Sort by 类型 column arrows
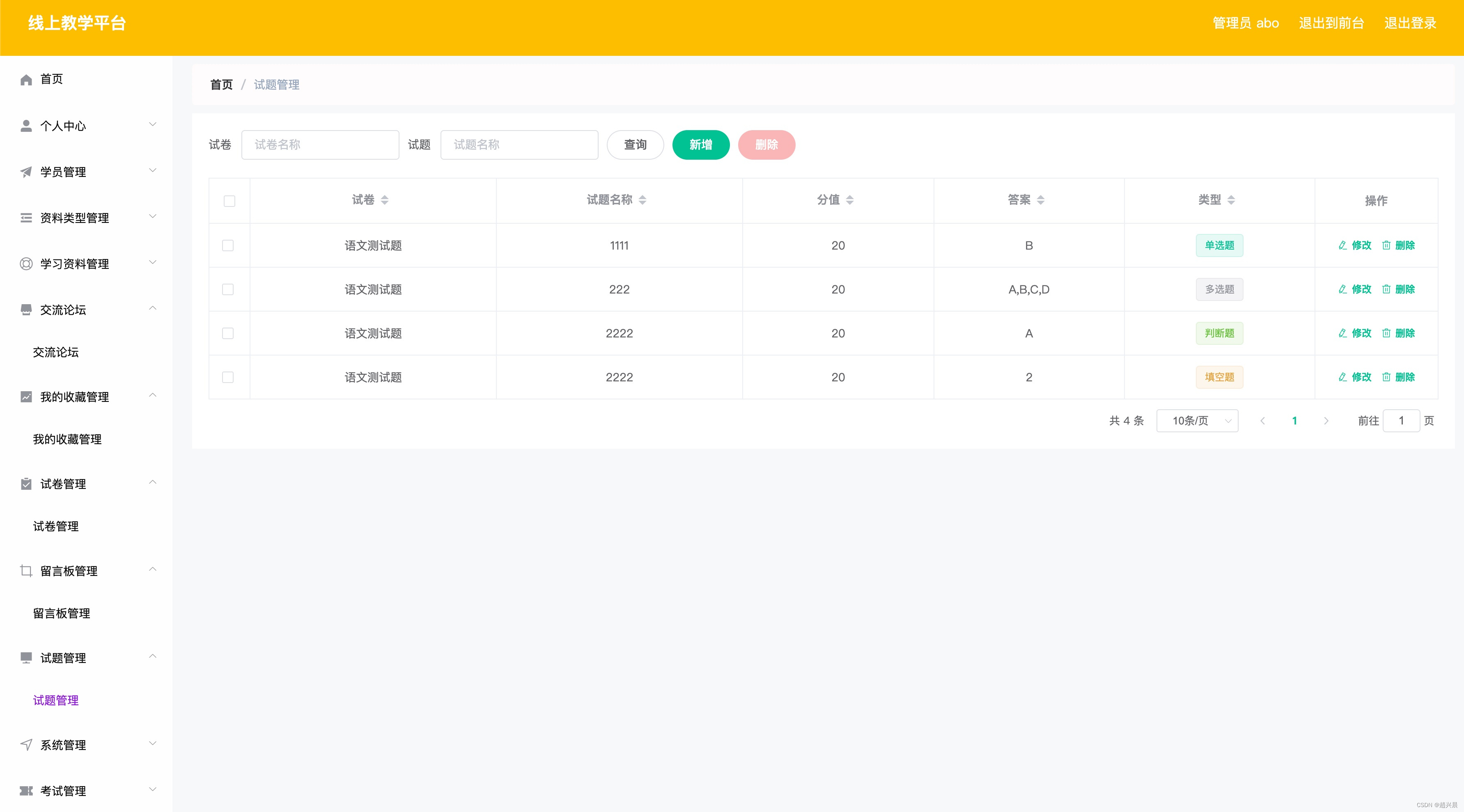Image resolution: width=1464 pixels, height=812 pixels. (x=1231, y=200)
